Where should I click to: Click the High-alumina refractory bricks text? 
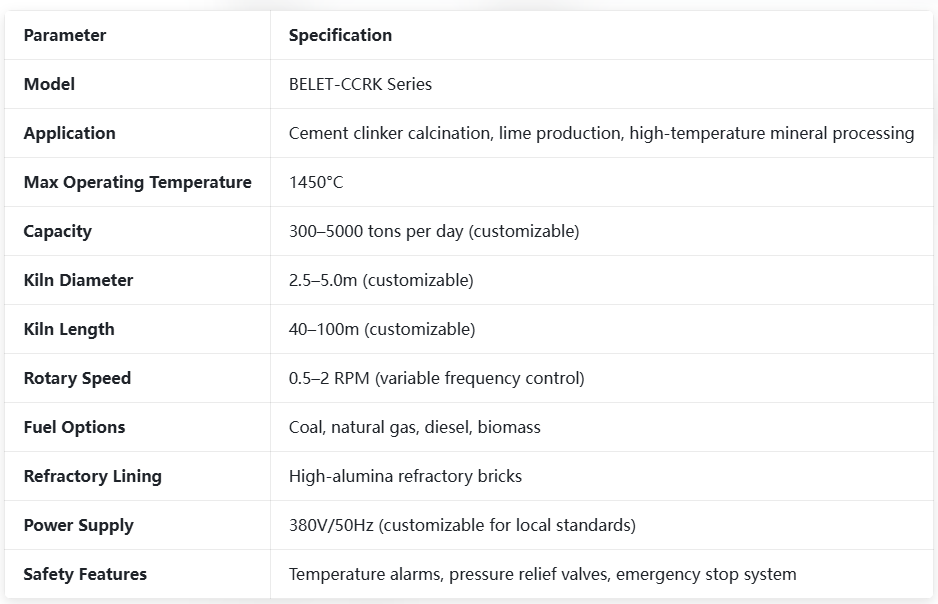[405, 477]
